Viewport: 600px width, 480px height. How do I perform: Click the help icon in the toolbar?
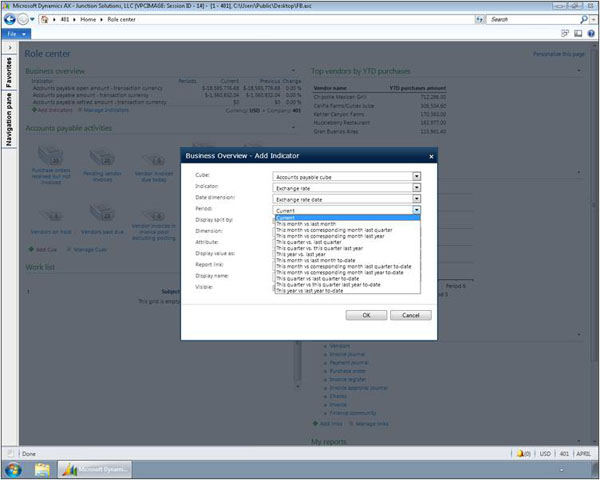(590, 33)
